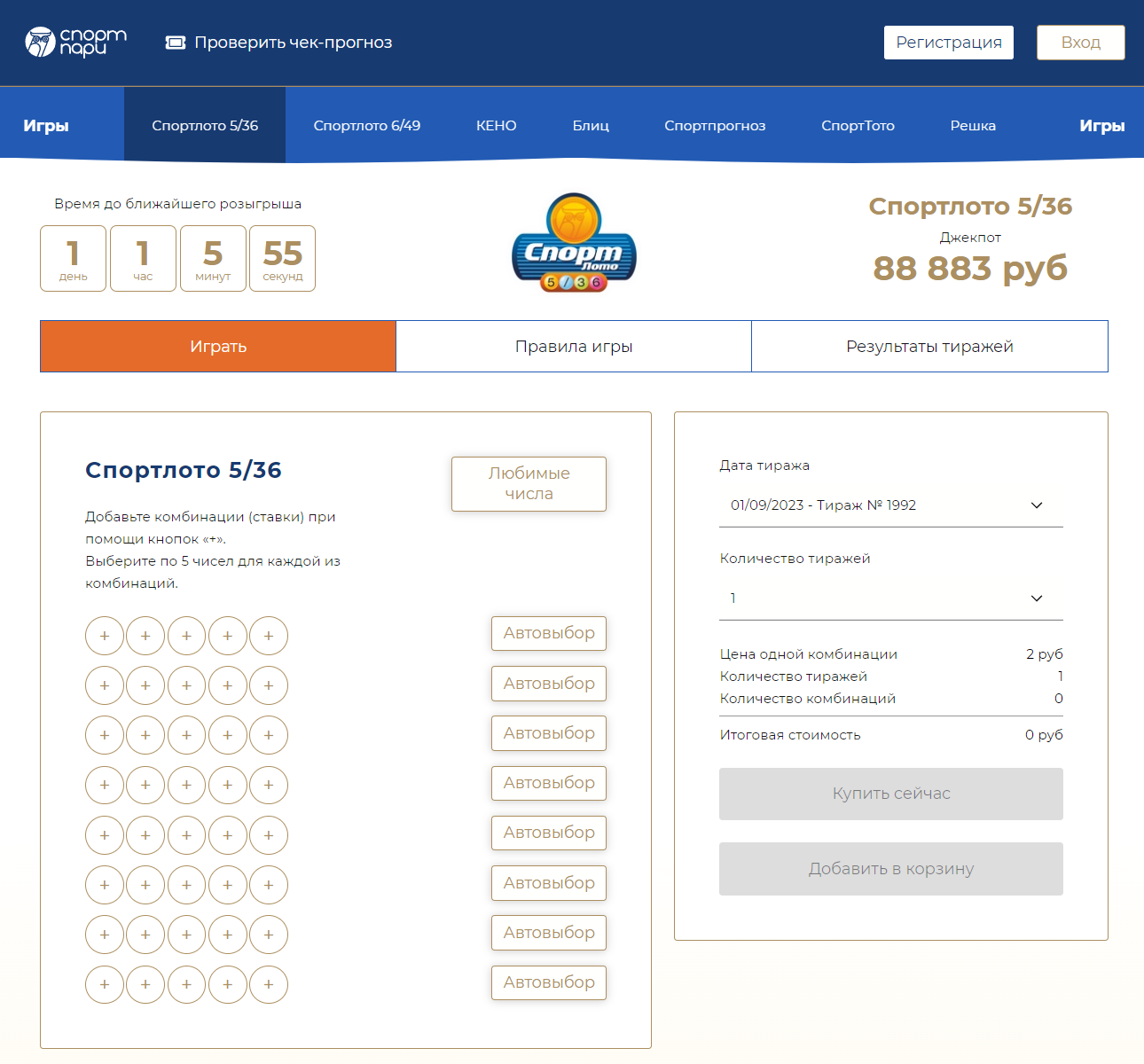Click the jackpot amount 88 883 руб

tap(970, 268)
